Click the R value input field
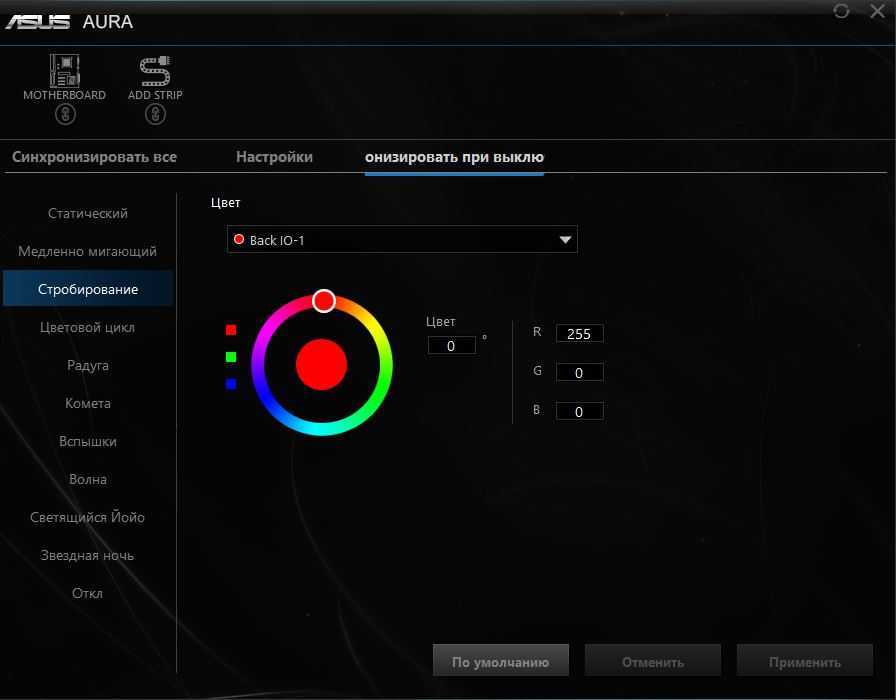The image size is (896, 700). (579, 335)
